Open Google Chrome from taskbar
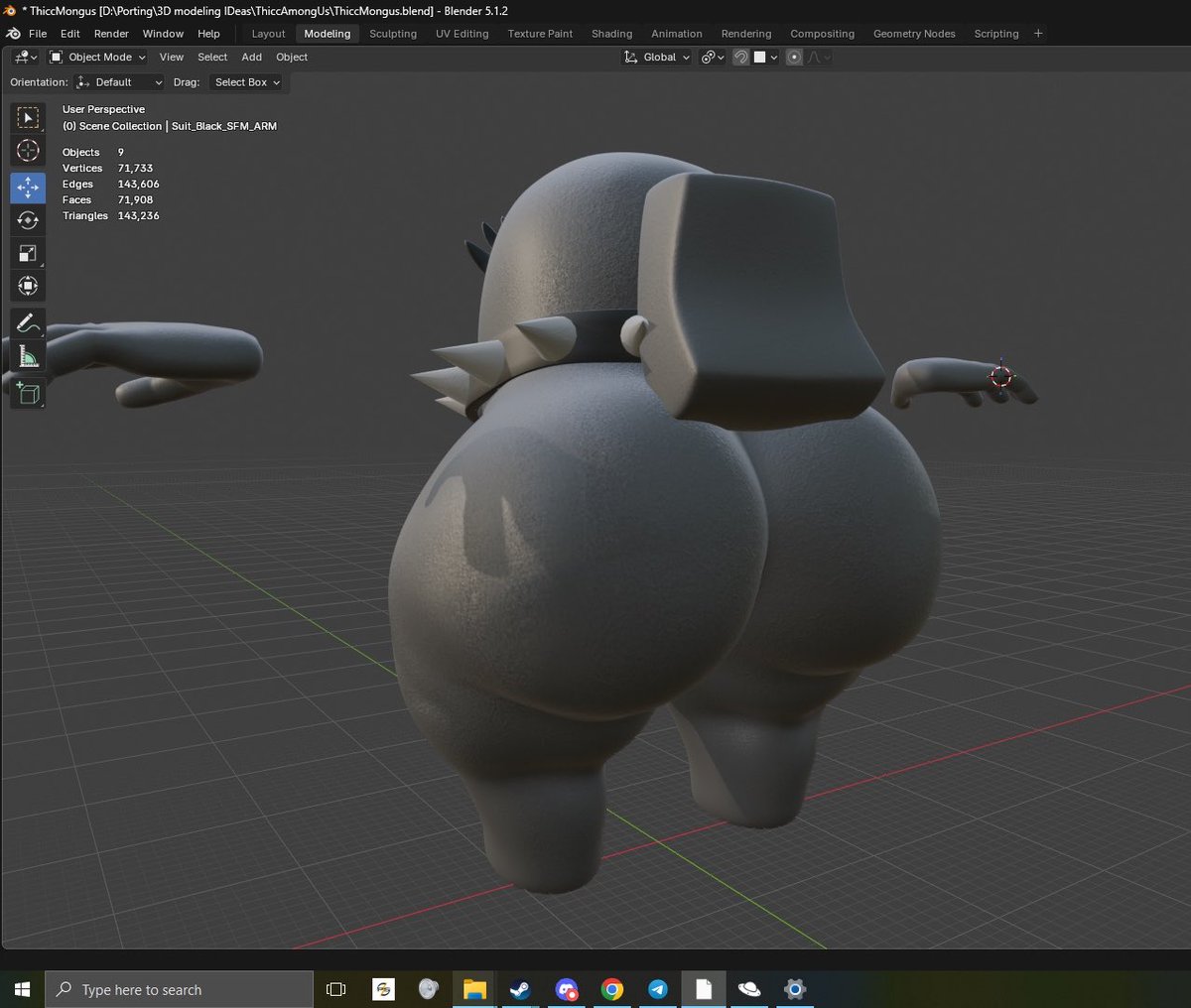1191x1008 pixels. coord(612,989)
